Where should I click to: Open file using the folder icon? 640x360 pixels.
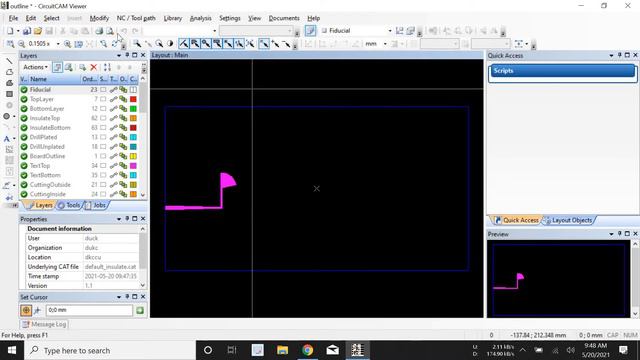(x=38, y=31)
